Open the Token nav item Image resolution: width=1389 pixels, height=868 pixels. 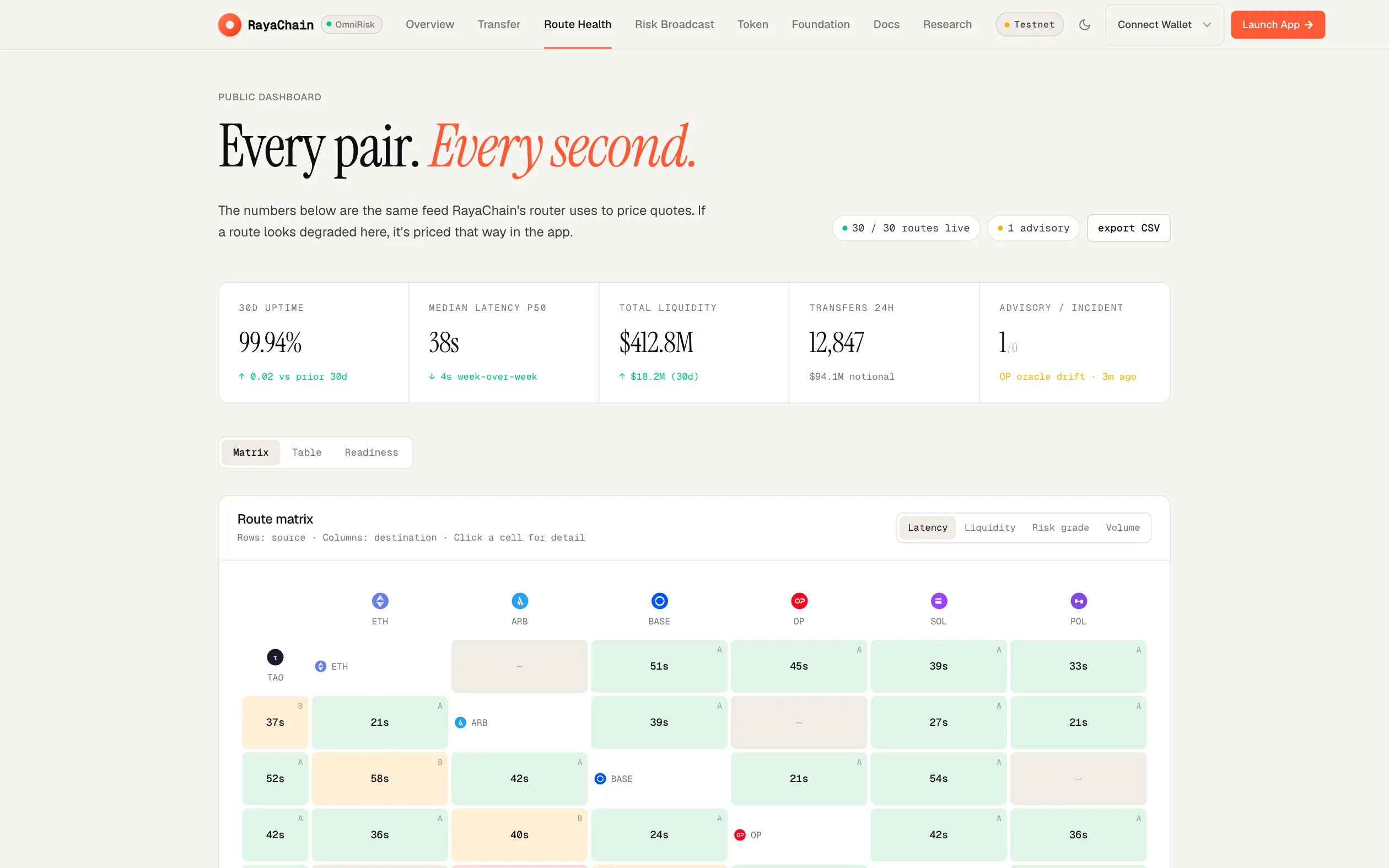coord(752,25)
